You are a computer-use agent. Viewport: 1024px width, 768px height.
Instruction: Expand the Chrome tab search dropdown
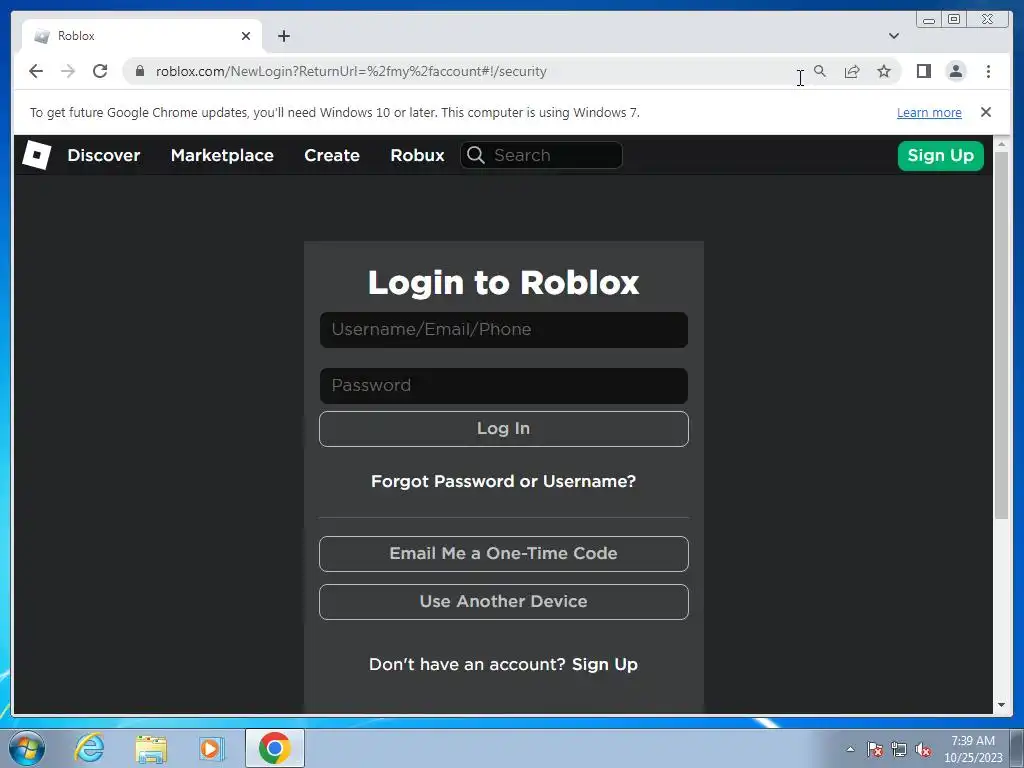pos(893,36)
